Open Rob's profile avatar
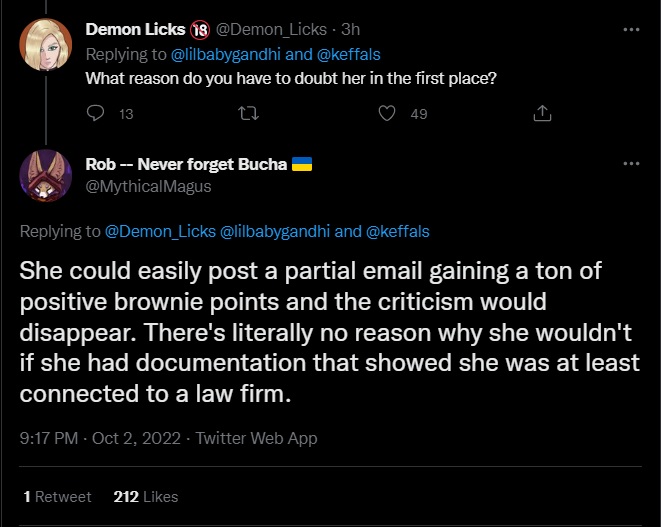Image resolution: width=661 pixels, height=527 pixels. 45,176
